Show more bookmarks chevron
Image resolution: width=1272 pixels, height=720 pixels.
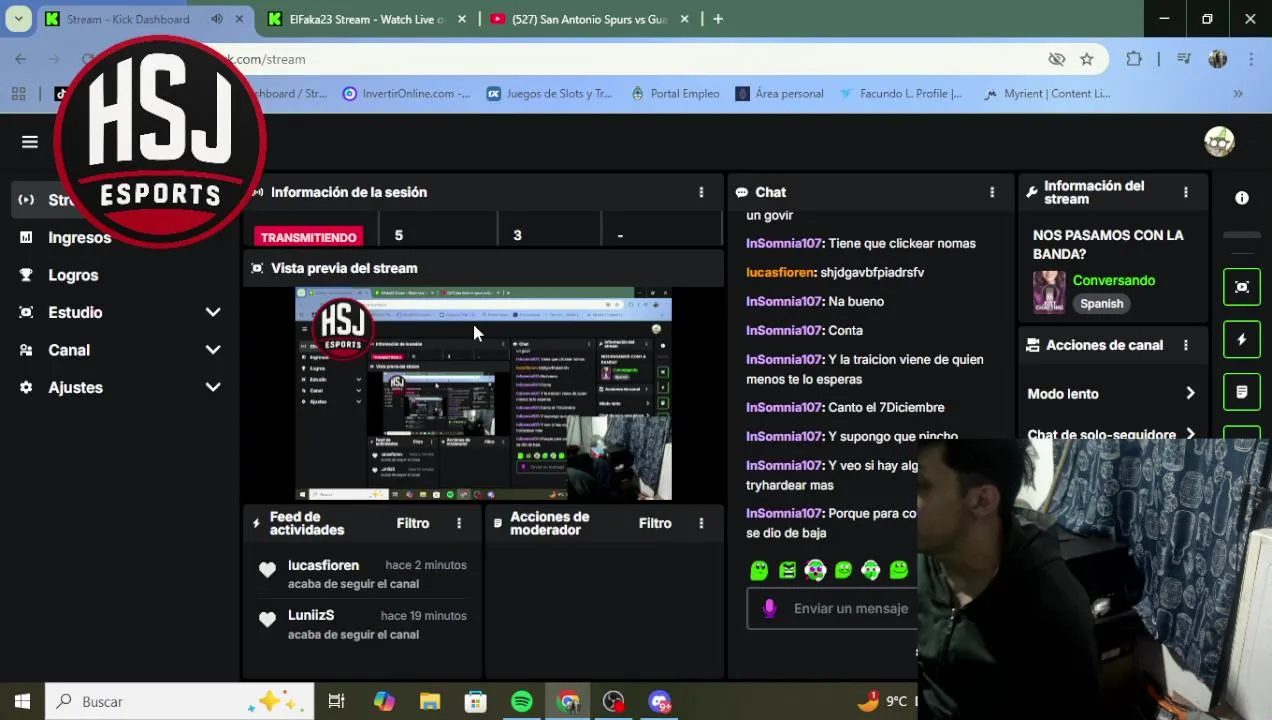tap(1238, 93)
